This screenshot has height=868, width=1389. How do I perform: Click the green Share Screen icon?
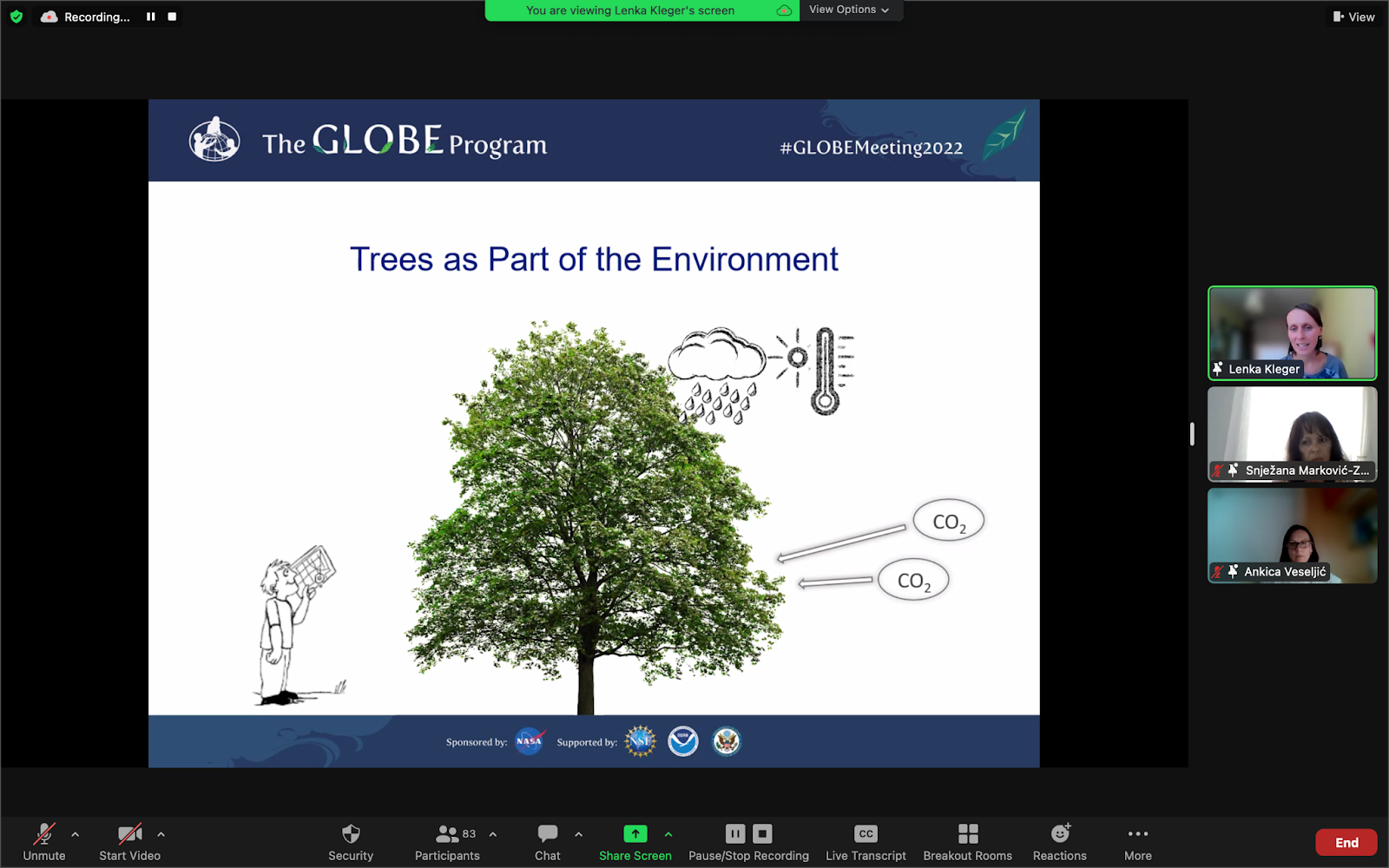point(635,834)
